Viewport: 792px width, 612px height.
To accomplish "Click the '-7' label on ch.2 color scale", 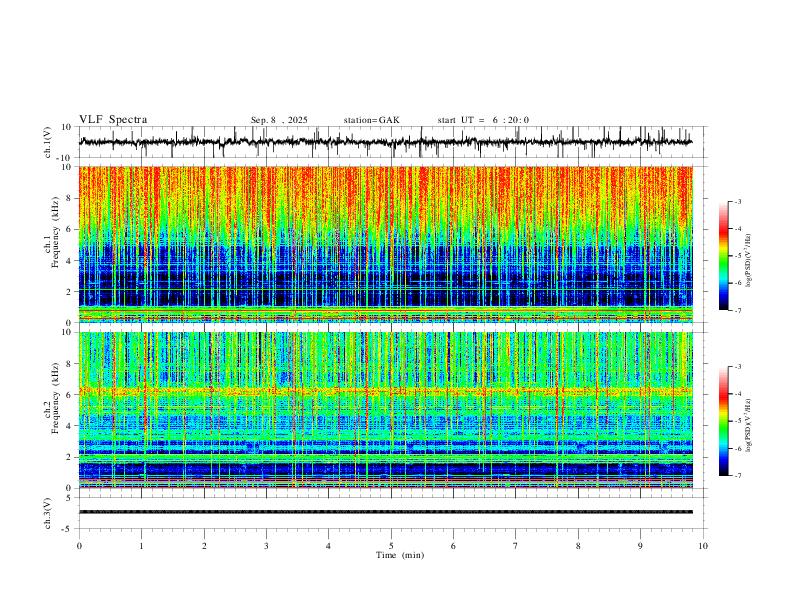I will (738, 475).
